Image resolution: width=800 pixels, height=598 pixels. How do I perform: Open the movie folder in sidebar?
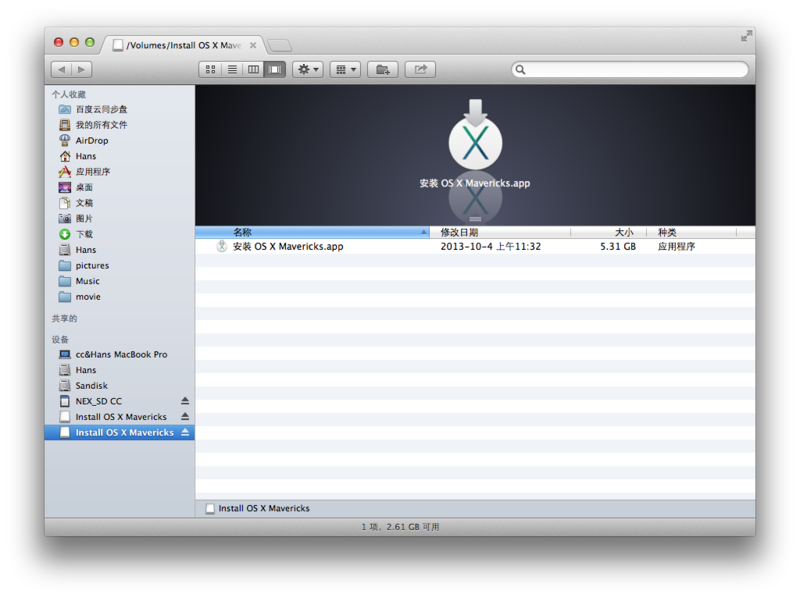pyautogui.click(x=88, y=297)
